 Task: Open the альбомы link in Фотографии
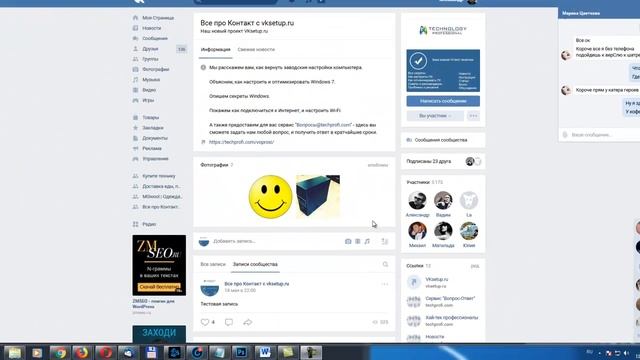pyautogui.click(x=378, y=165)
